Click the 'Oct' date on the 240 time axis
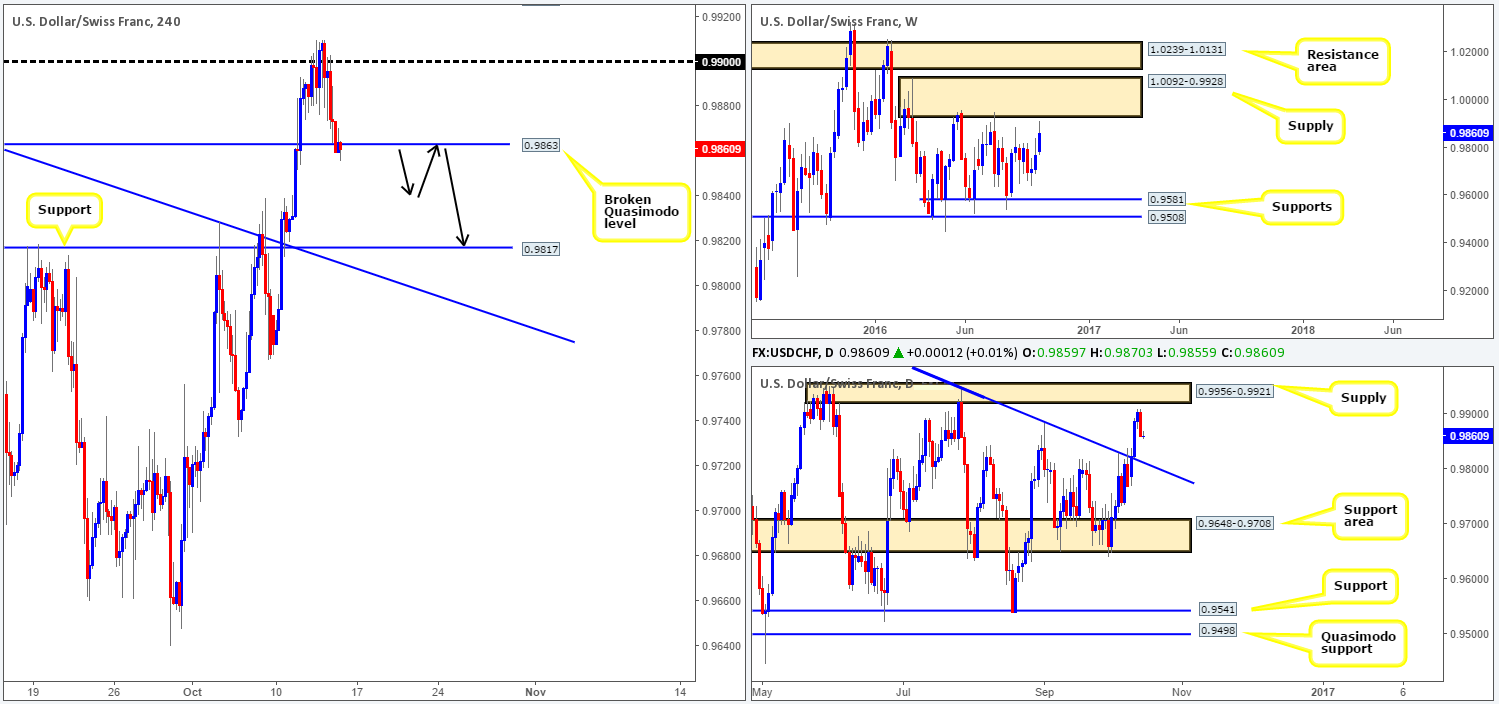This screenshot has width=1499, height=704. 193,690
